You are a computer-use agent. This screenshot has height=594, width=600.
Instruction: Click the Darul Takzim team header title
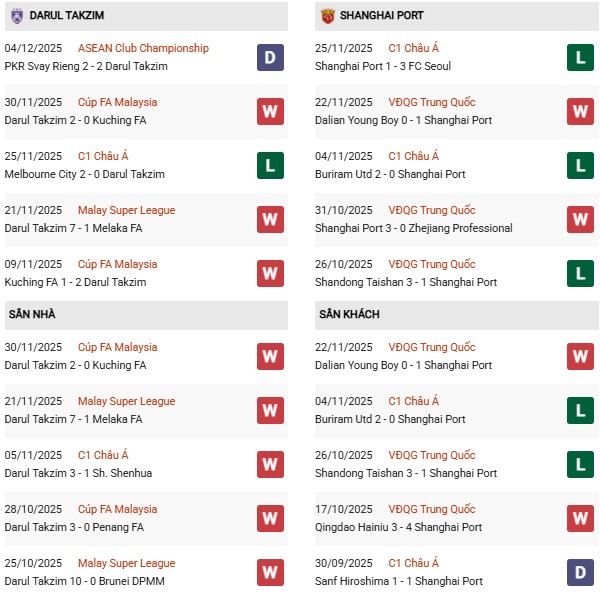(67, 16)
